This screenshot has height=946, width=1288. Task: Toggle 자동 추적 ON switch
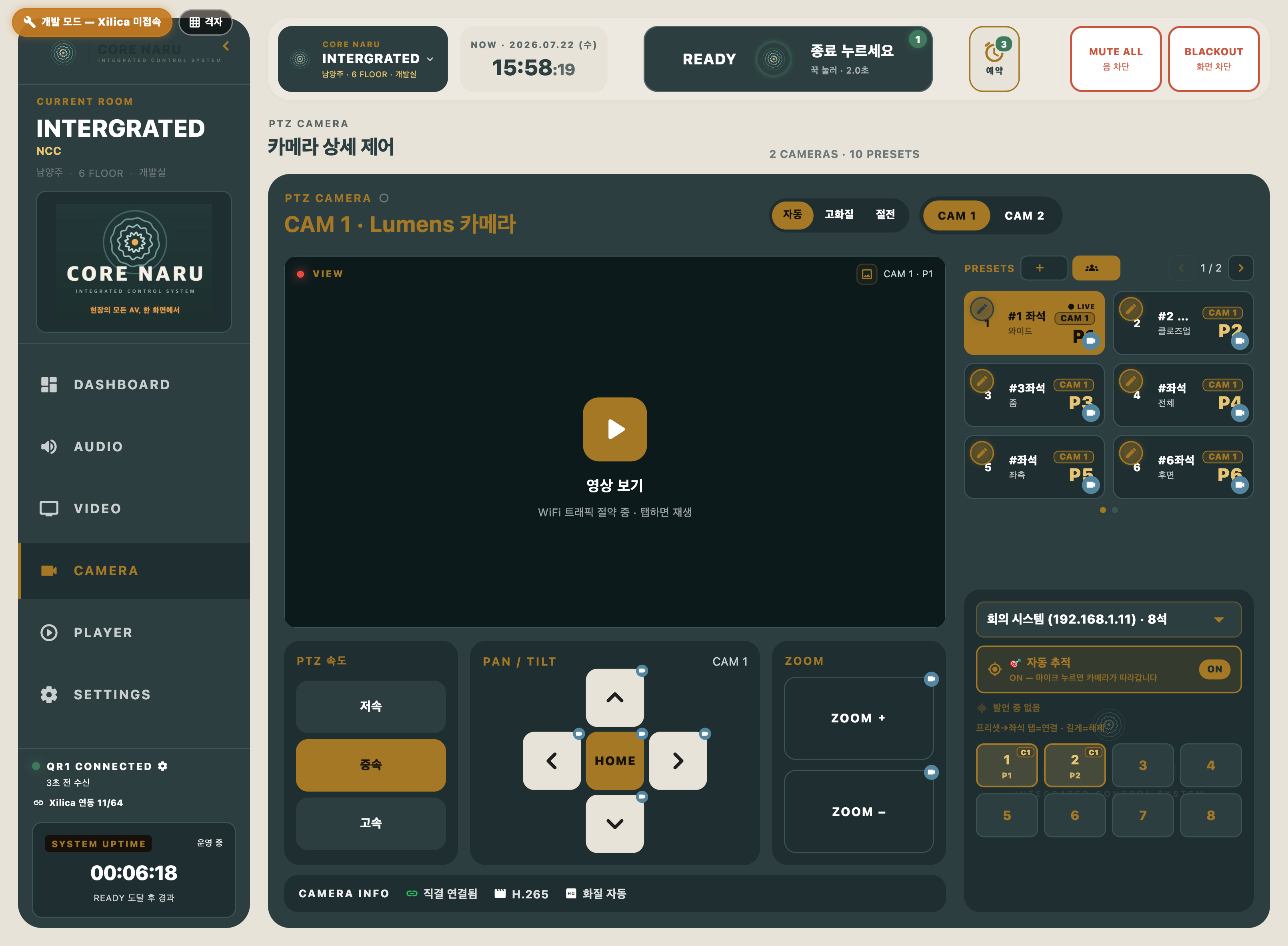(x=1214, y=669)
